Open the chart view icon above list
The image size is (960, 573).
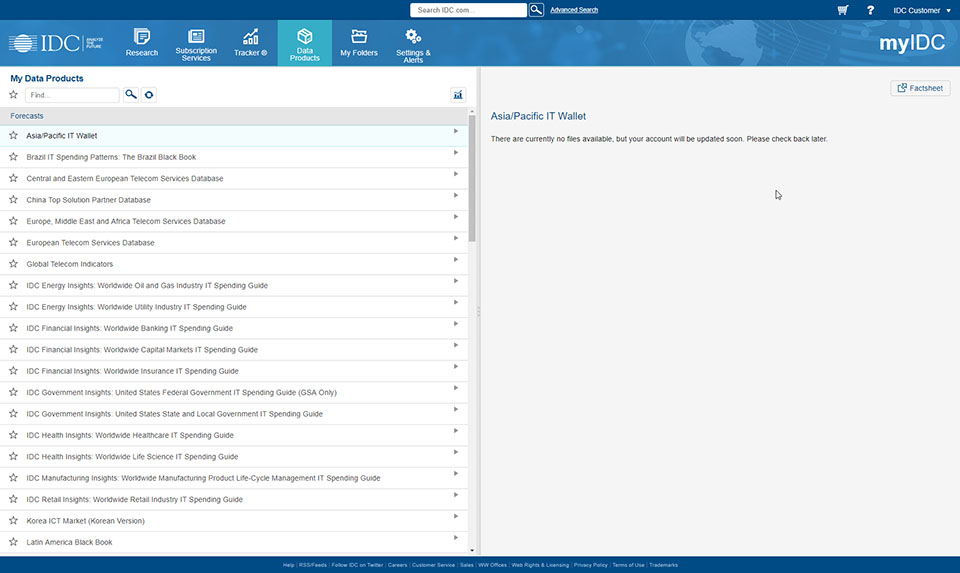coord(457,94)
